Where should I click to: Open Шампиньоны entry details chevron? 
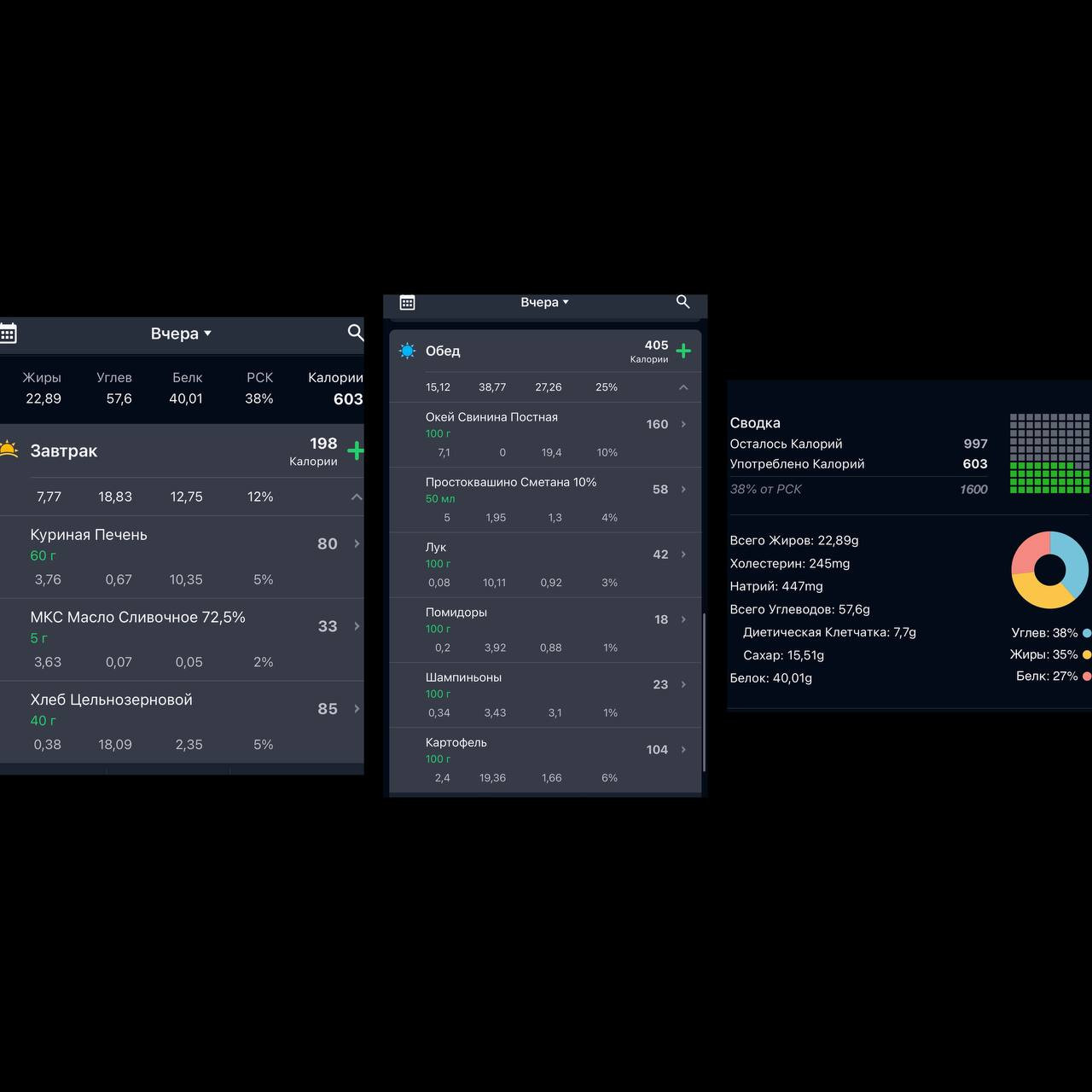coord(683,684)
